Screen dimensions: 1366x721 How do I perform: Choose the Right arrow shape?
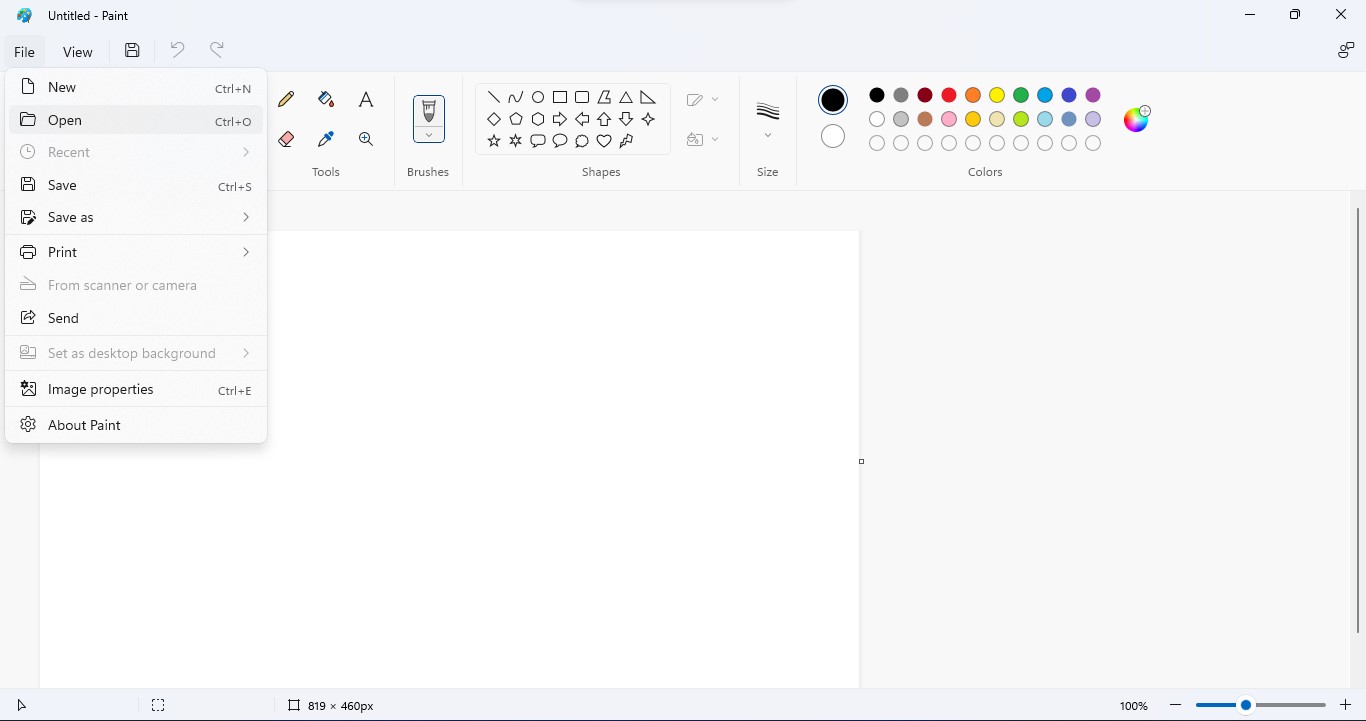point(560,119)
